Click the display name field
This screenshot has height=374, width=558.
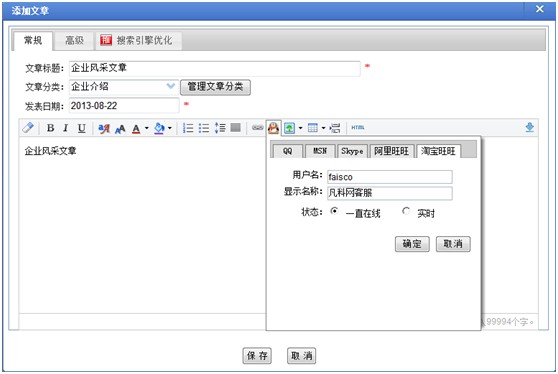(x=390, y=193)
